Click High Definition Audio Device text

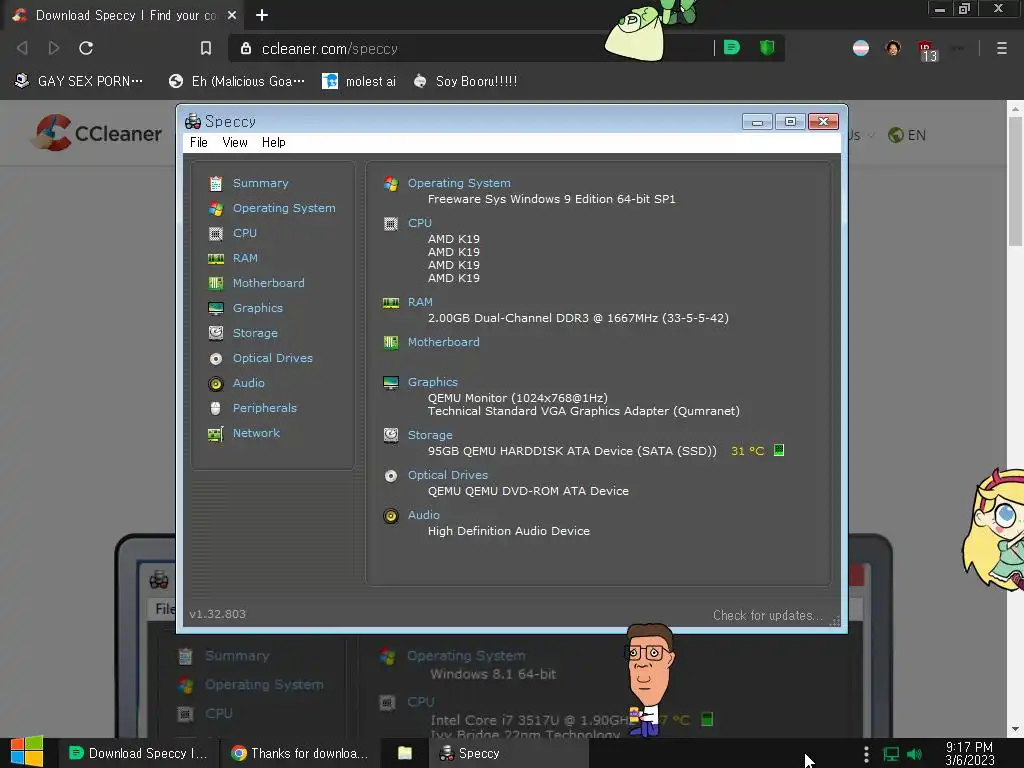pos(509,531)
